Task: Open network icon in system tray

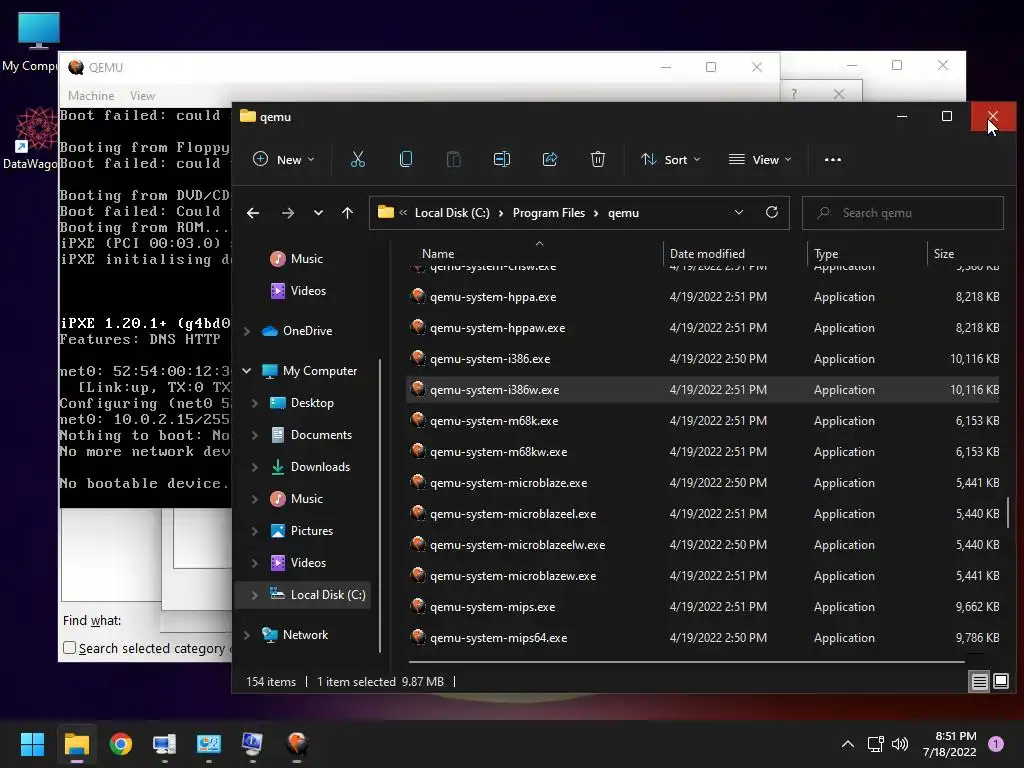Action: coord(875,744)
